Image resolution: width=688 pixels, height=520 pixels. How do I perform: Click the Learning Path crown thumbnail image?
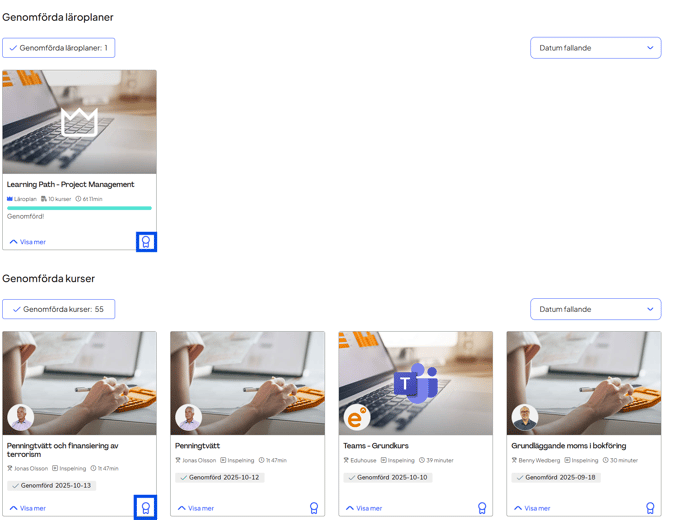(x=79, y=122)
